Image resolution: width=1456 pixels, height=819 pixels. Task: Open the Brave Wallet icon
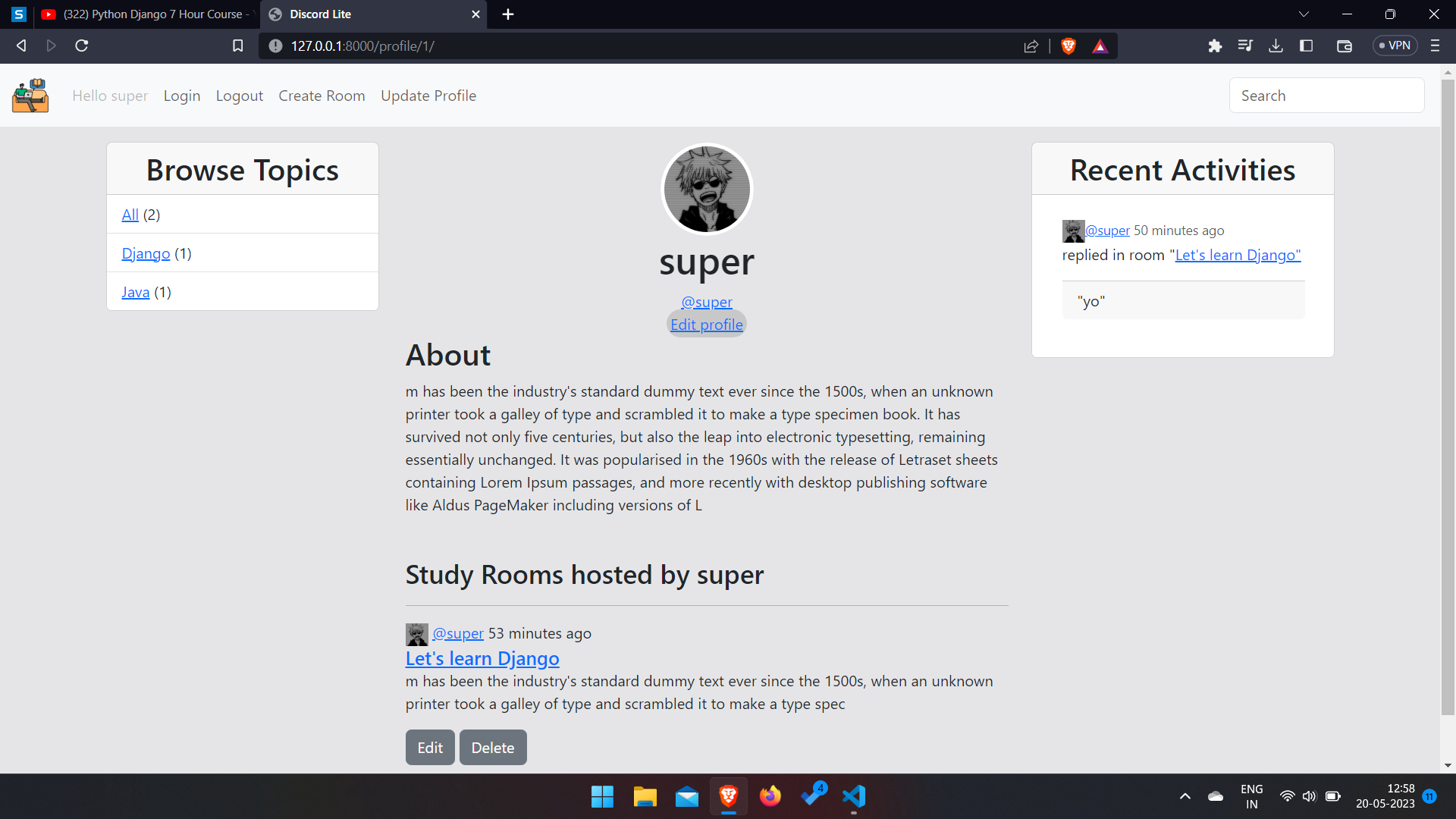(1345, 45)
